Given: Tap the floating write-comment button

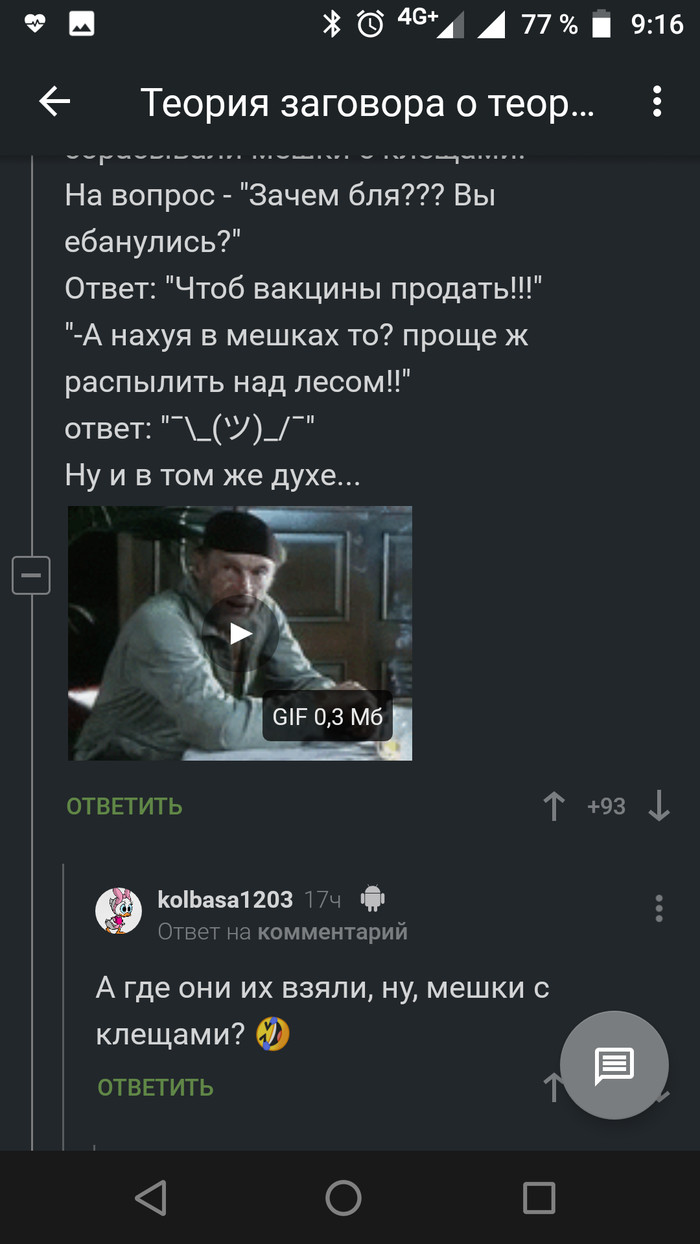Looking at the screenshot, I should tap(614, 1065).
